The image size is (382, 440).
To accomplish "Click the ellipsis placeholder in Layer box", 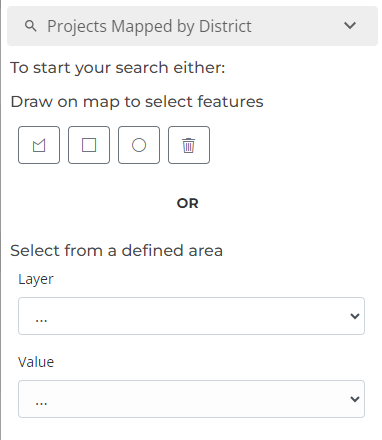I will click(x=41, y=319).
